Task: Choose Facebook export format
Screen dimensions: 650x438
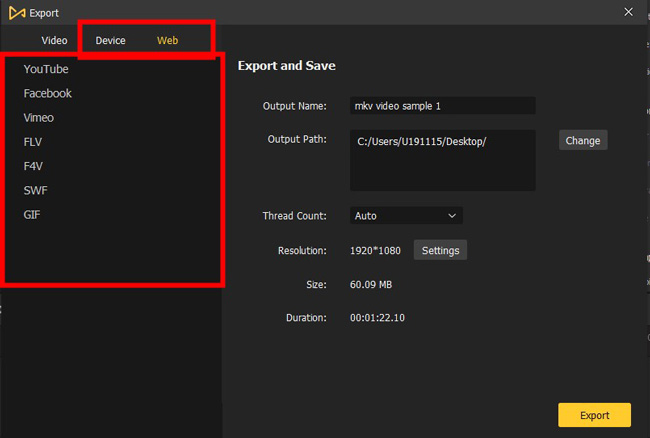Action: click(x=48, y=93)
